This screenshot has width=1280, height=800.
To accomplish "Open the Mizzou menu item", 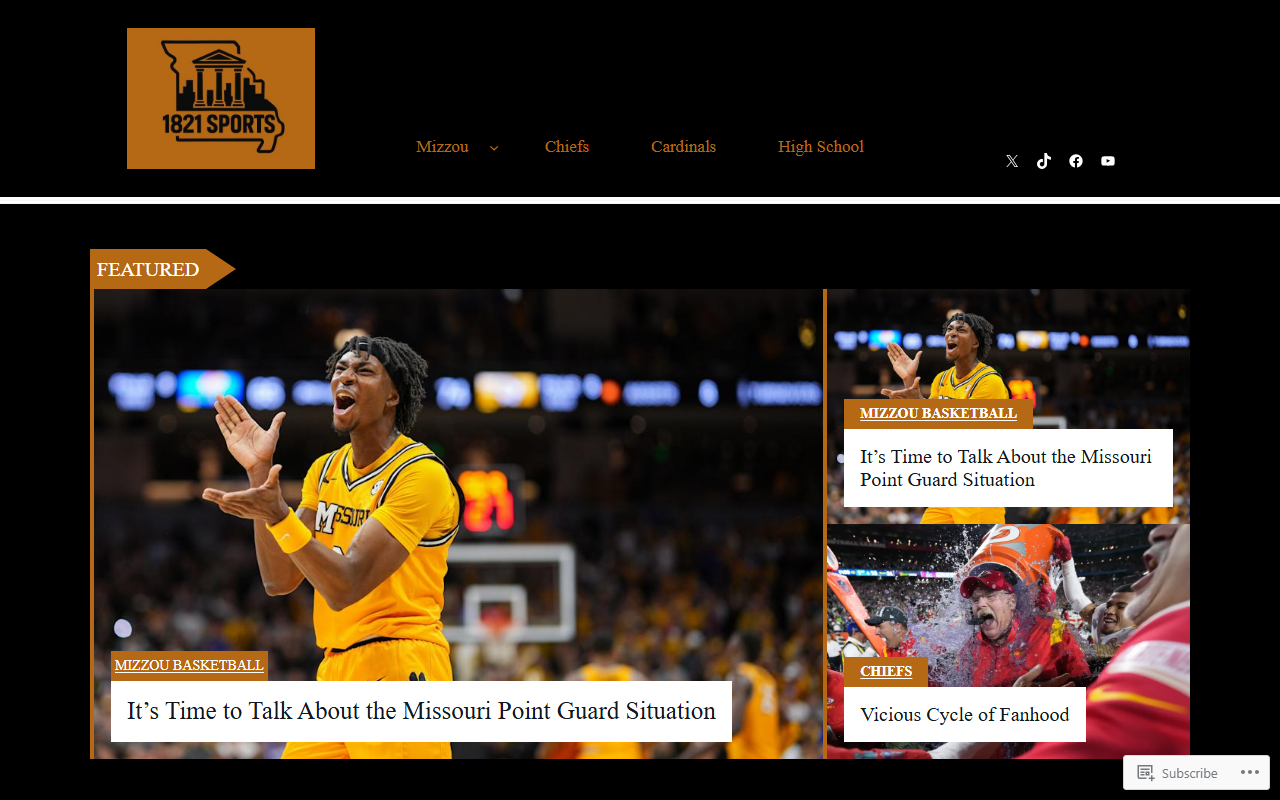I will (x=442, y=147).
